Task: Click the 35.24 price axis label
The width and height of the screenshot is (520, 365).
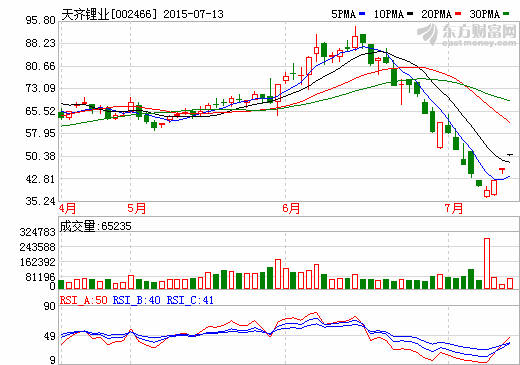Action: point(41,201)
